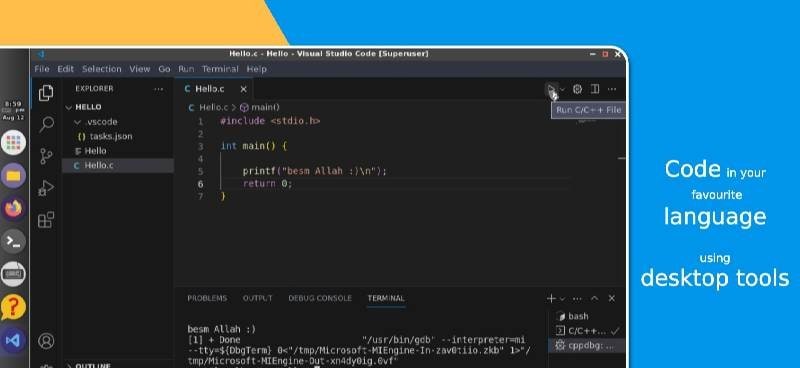Open the Source Control view
Image resolution: width=800 pixels, height=368 pixels.
pyautogui.click(x=46, y=156)
